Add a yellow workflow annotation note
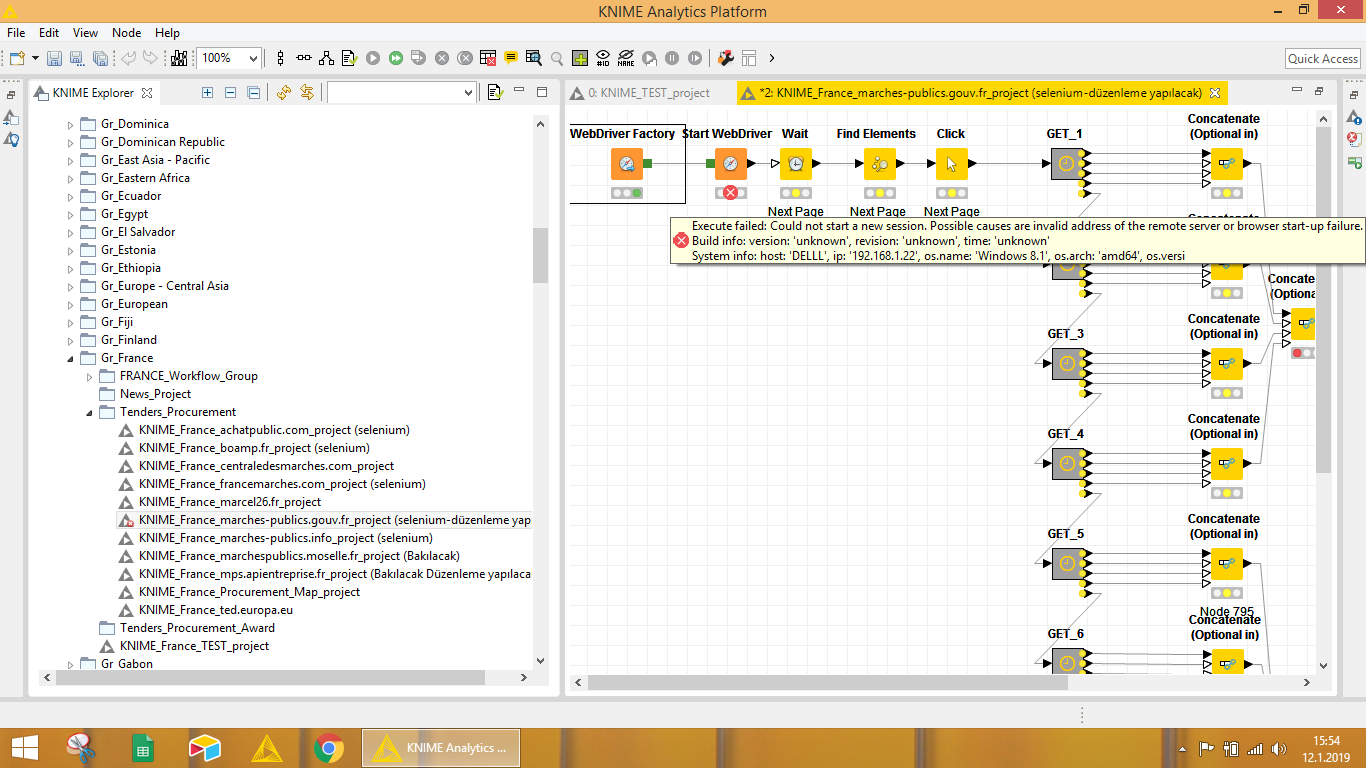 click(x=511, y=58)
